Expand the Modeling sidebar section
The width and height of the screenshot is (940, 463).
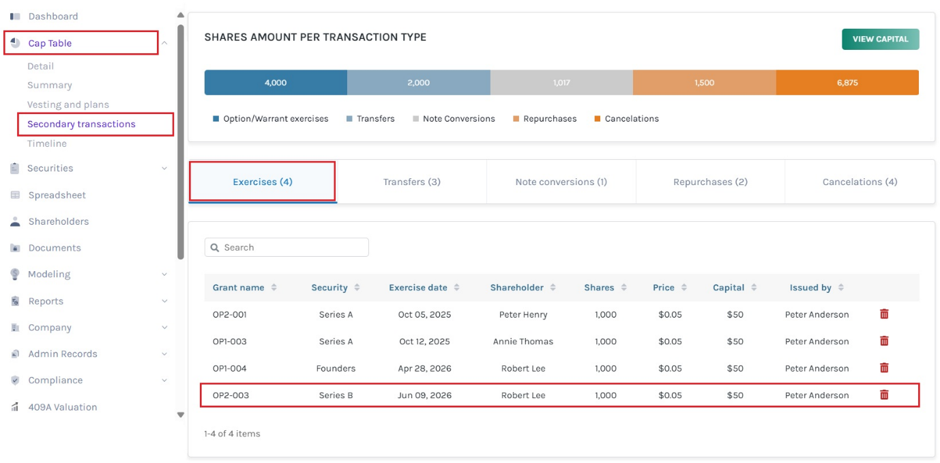164,274
